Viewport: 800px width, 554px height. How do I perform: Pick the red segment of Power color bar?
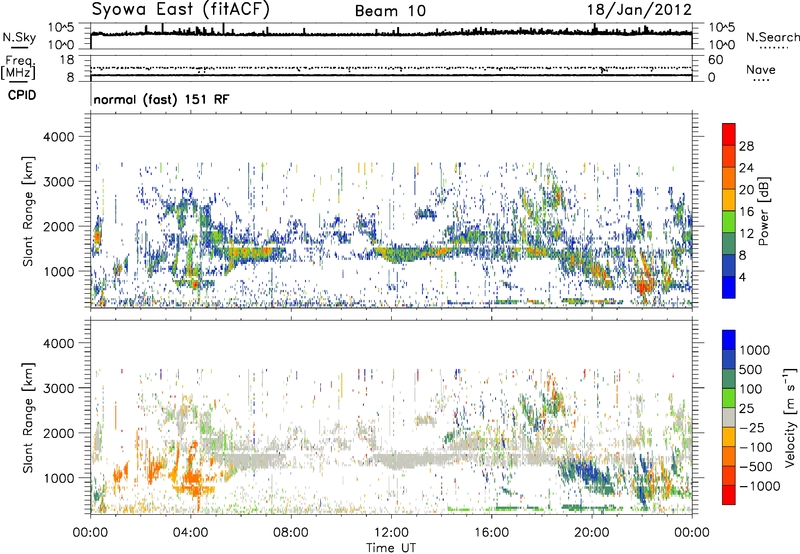[x=729, y=134]
